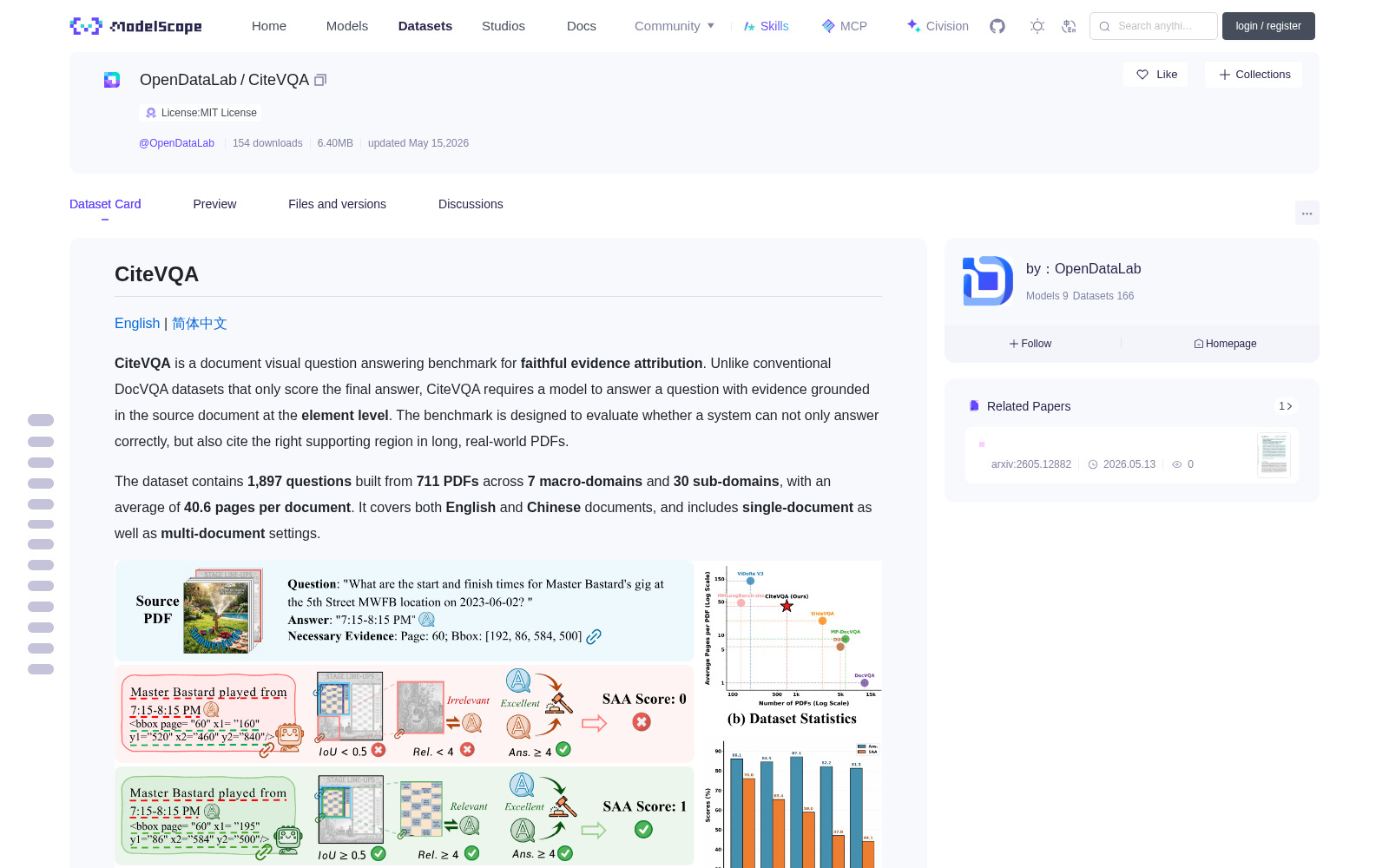Open the ModelScope logo home link
Screen dimensions: 1389x868
135,26
